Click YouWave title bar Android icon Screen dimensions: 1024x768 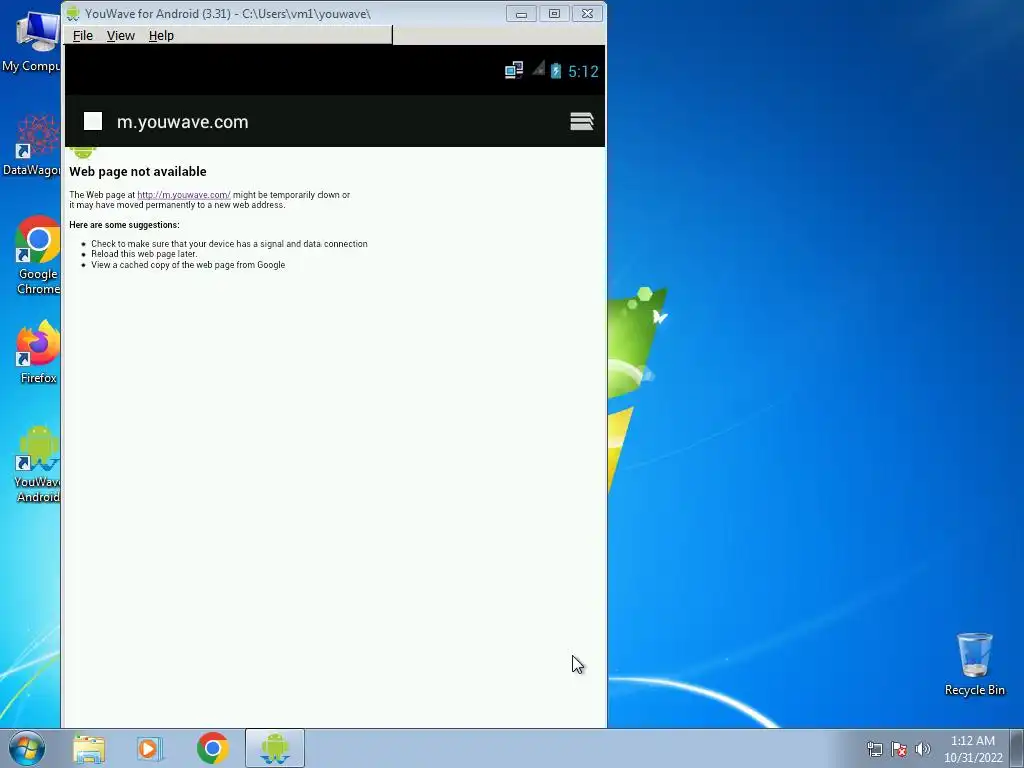(72, 13)
